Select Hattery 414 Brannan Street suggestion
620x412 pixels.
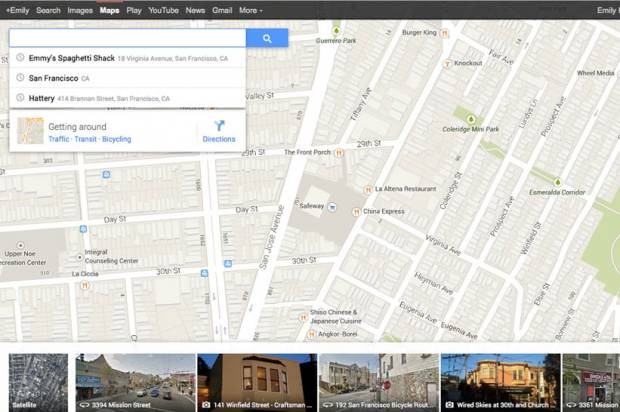point(127,98)
